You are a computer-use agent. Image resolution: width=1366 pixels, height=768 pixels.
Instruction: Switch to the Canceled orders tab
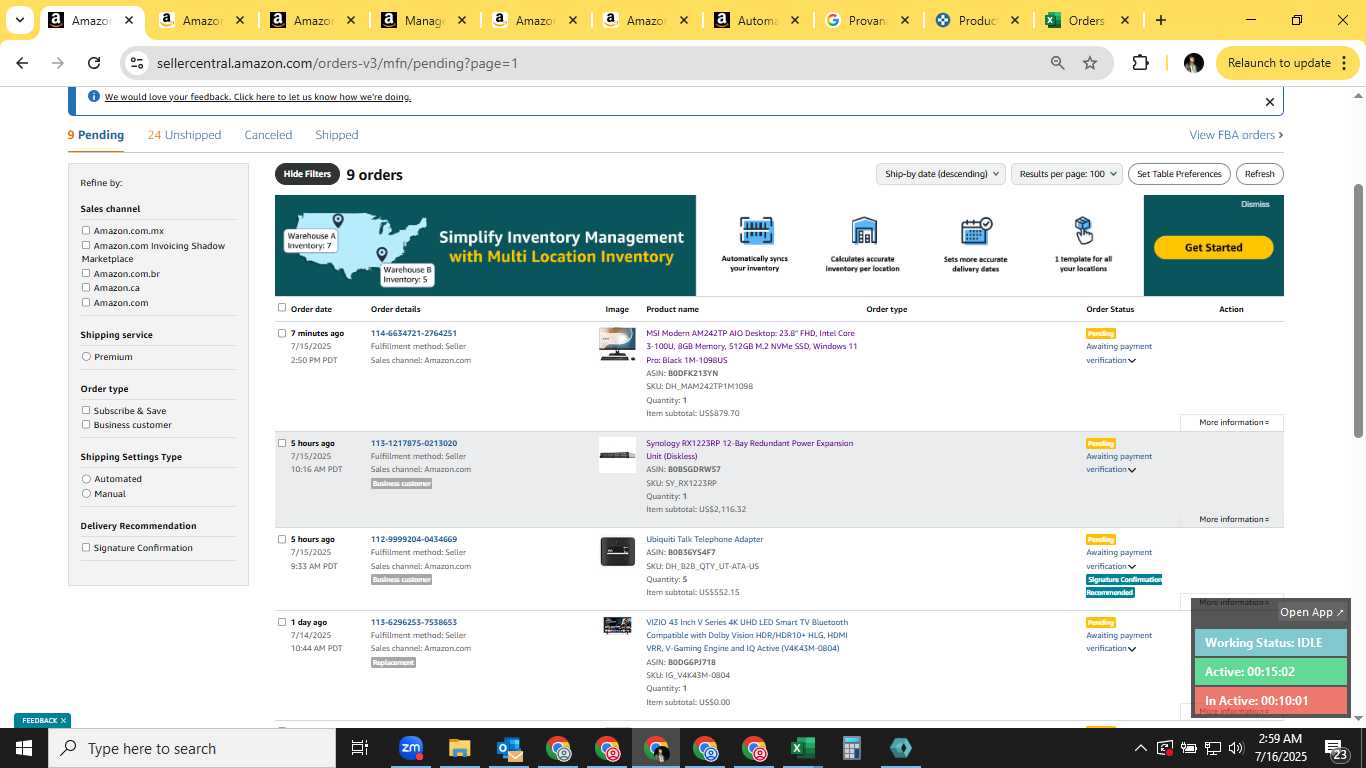click(x=268, y=135)
